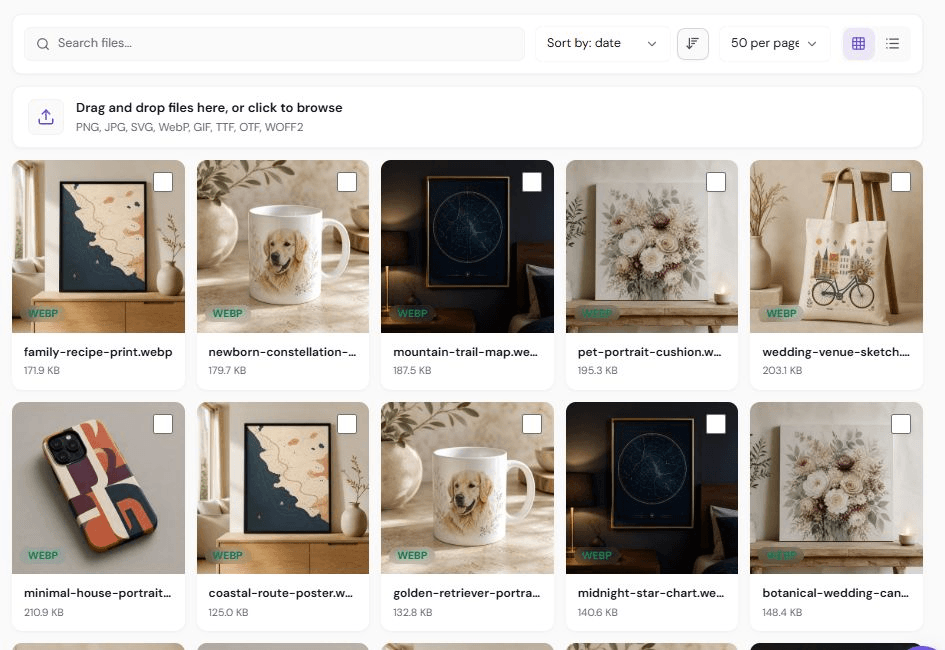Switch to list view
The width and height of the screenshot is (945, 650).
pyautogui.click(x=892, y=43)
